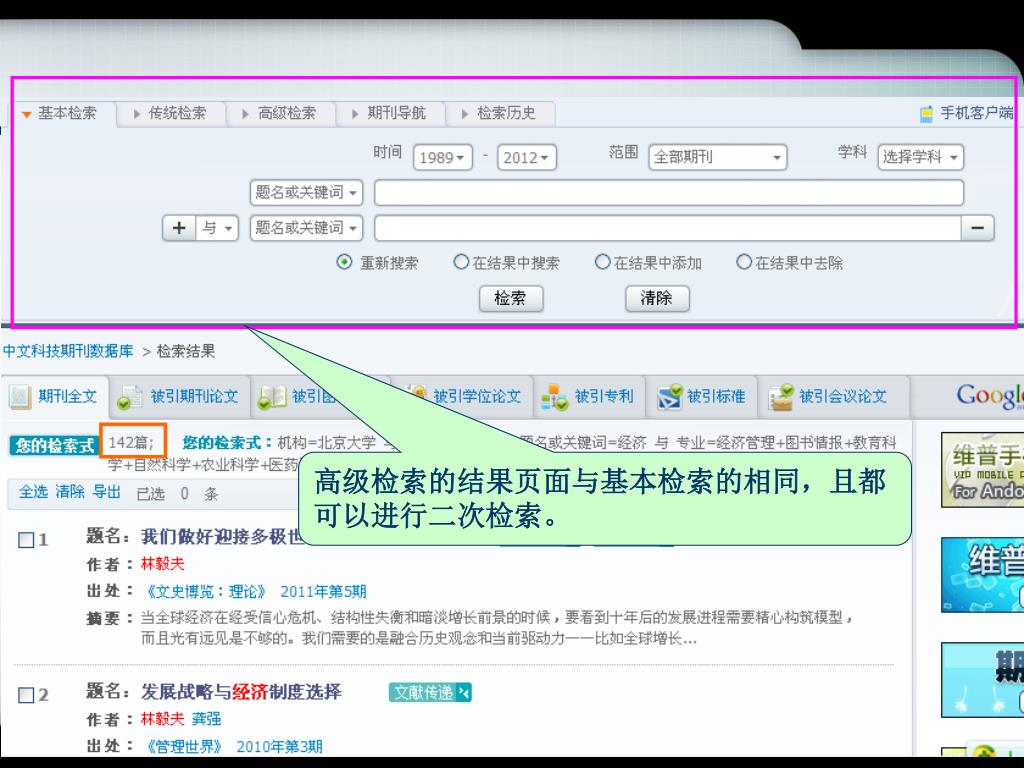
Task: Open source 《文史博览：理论》 journal link
Action: coord(205,592)
